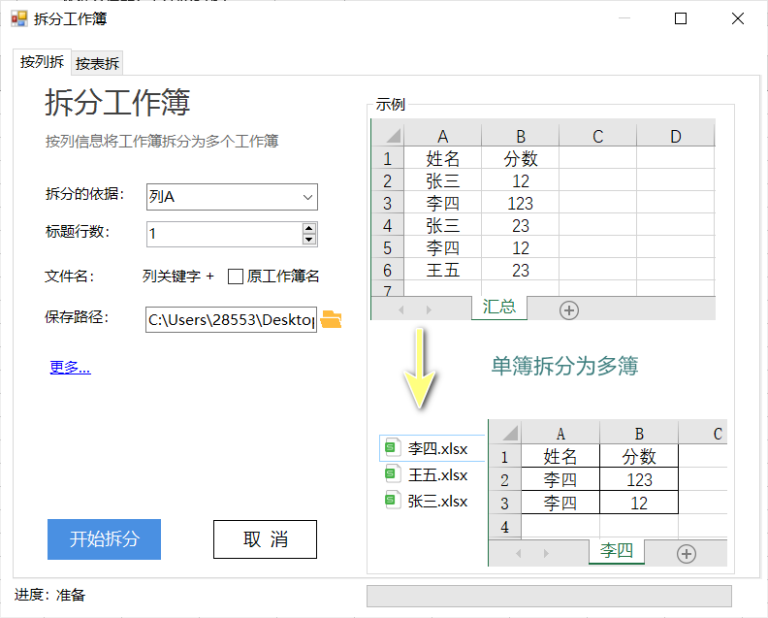Open the 更多... link
This screenshot has width=768, height=618.
(70, 367)
